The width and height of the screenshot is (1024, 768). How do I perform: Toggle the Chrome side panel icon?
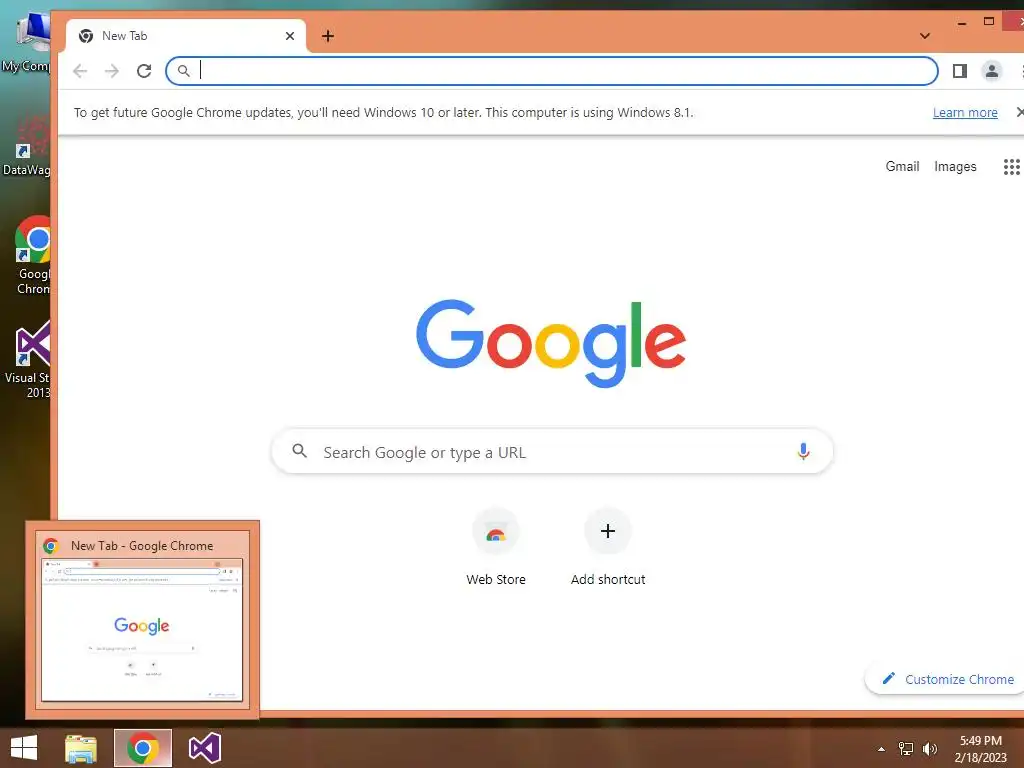coord(959,71)
